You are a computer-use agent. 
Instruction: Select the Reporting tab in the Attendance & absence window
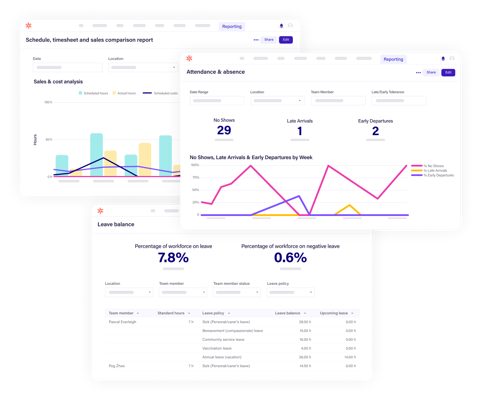click(393, 59)
